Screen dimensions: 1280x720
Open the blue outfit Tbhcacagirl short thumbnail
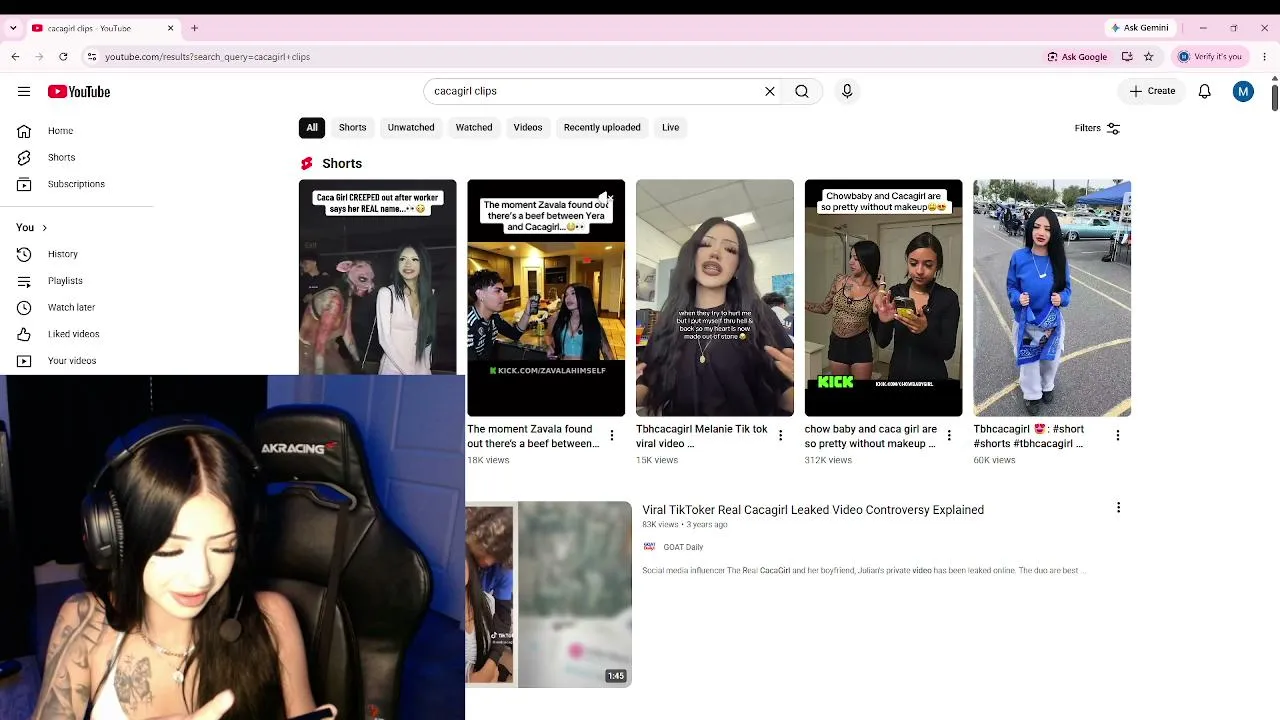click(1052, 298)
